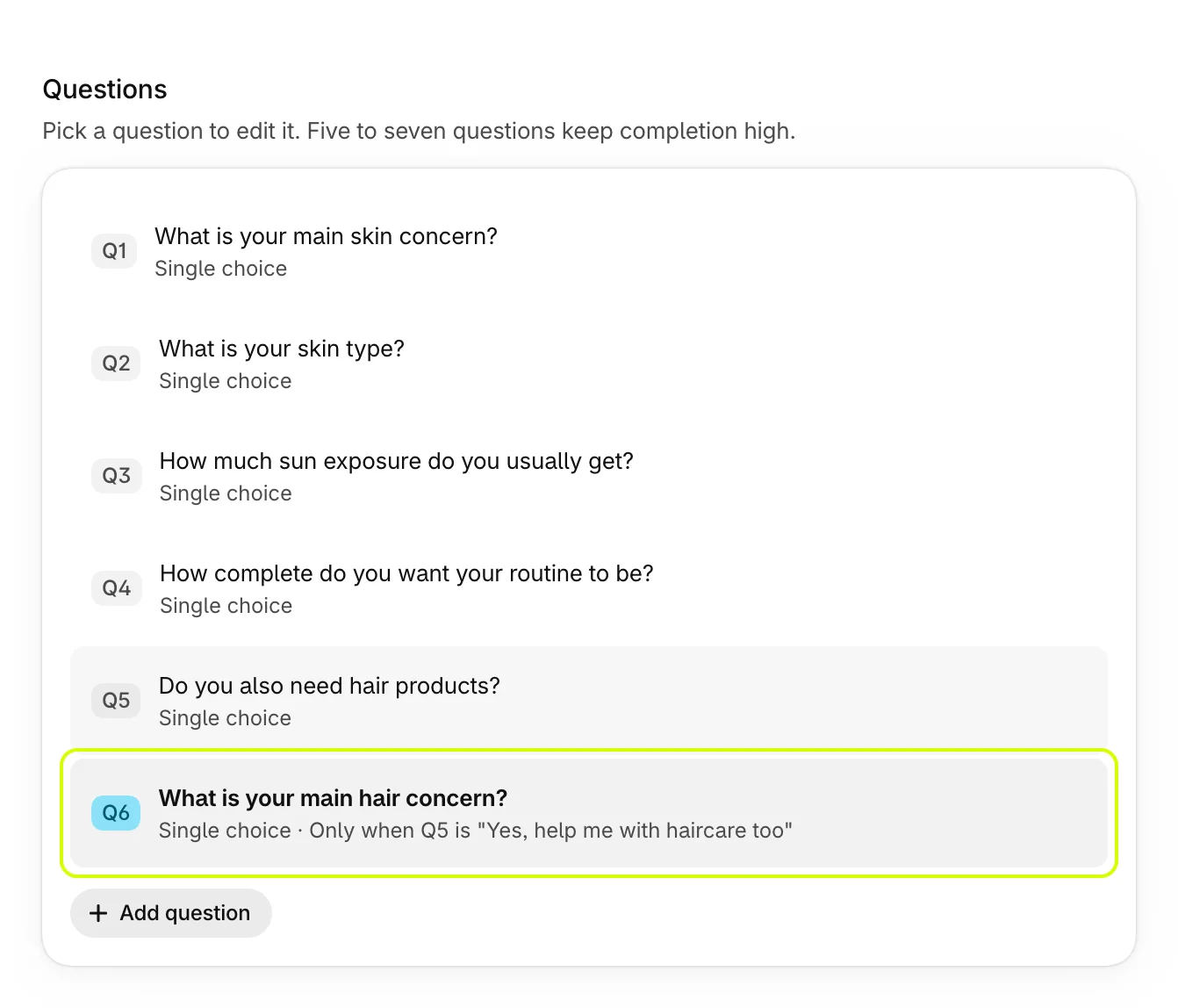Screen dimensions: 1178x1008
Task: Click "Single choice" label under Q2
Action: (226, 381)
